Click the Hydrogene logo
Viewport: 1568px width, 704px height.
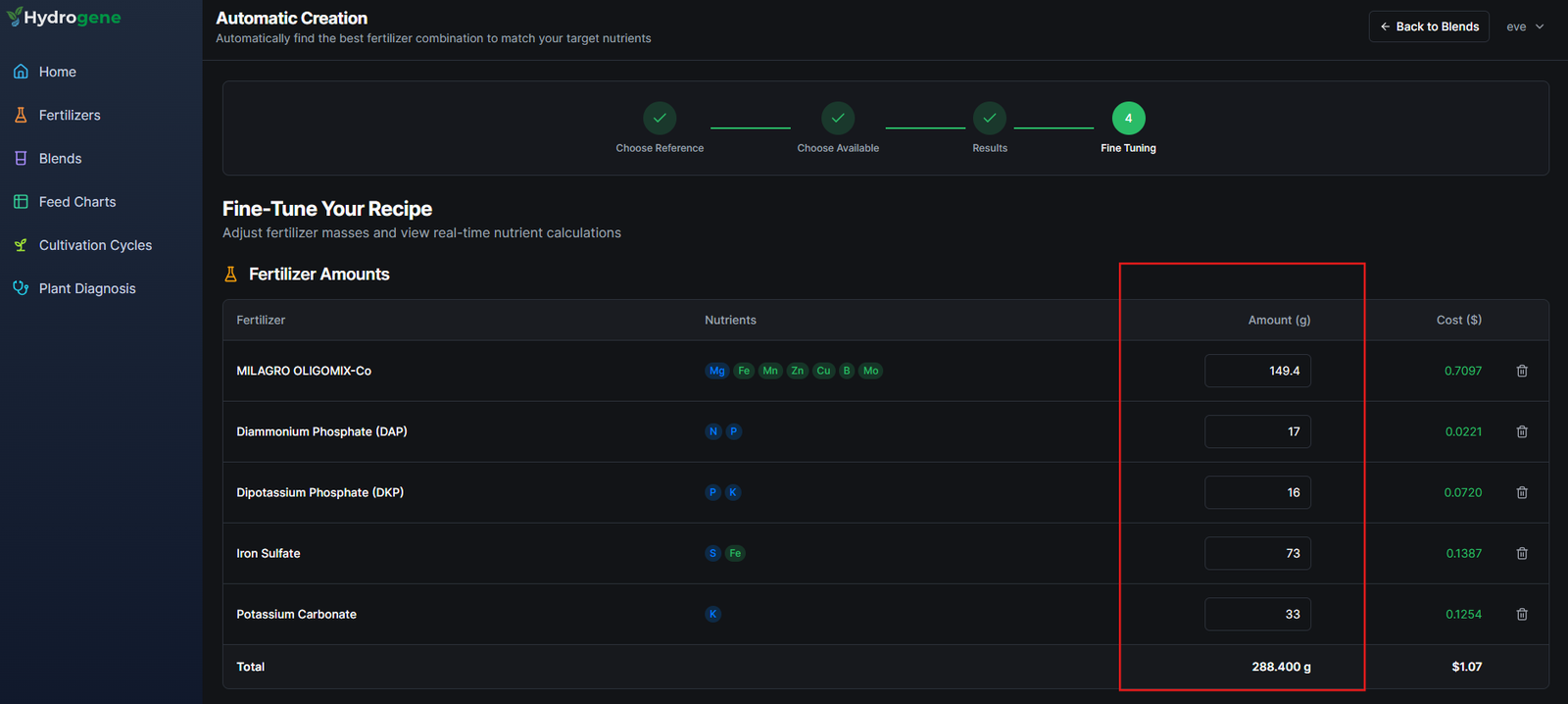pyautogui.click(x=64, y=18)
